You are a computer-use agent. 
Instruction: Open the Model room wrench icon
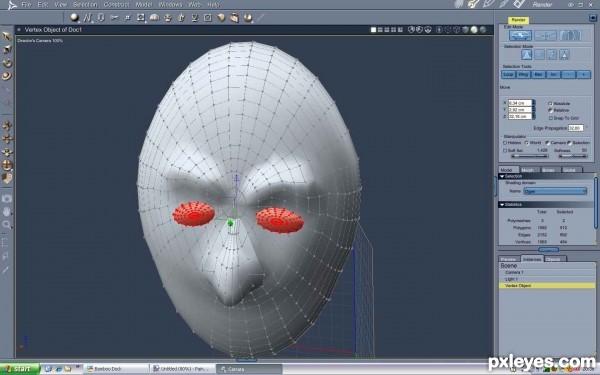(474, 4)
